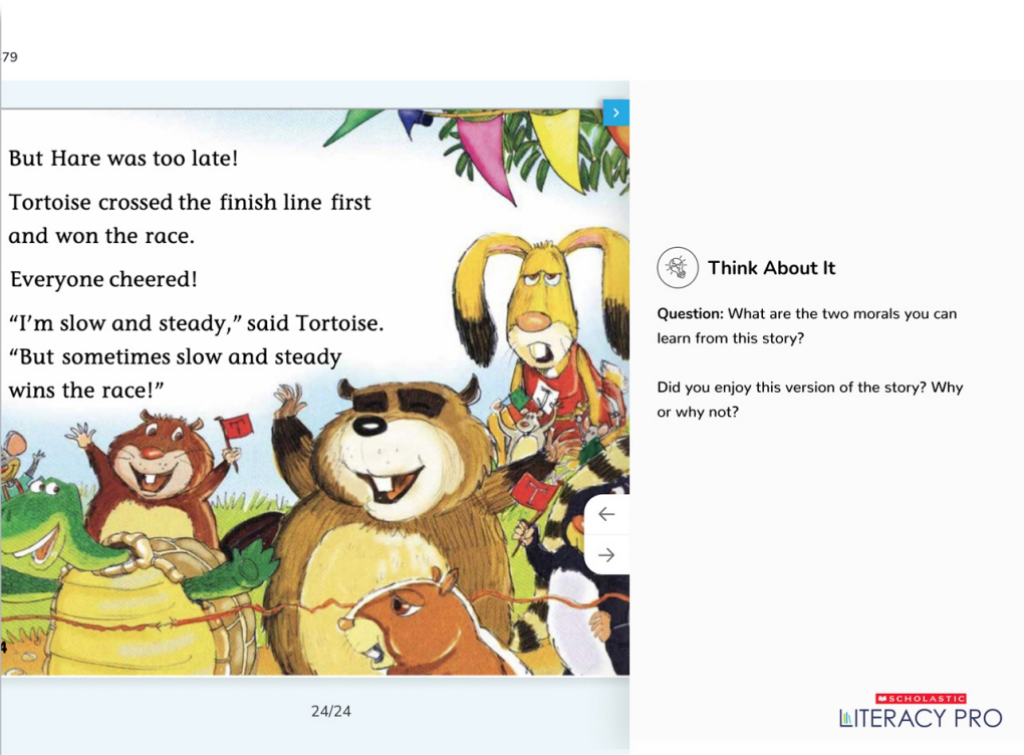Click the number 79 at top left

(10, 57)
